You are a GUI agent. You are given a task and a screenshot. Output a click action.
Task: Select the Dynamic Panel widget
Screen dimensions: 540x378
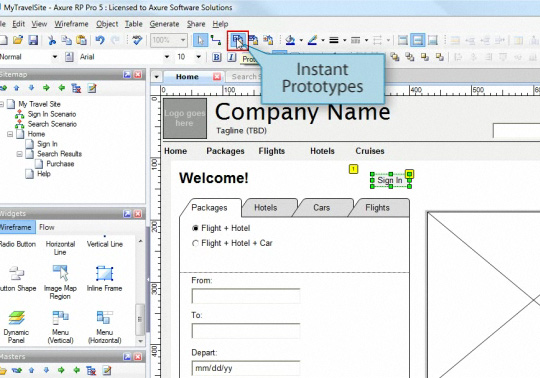(16, 326)
